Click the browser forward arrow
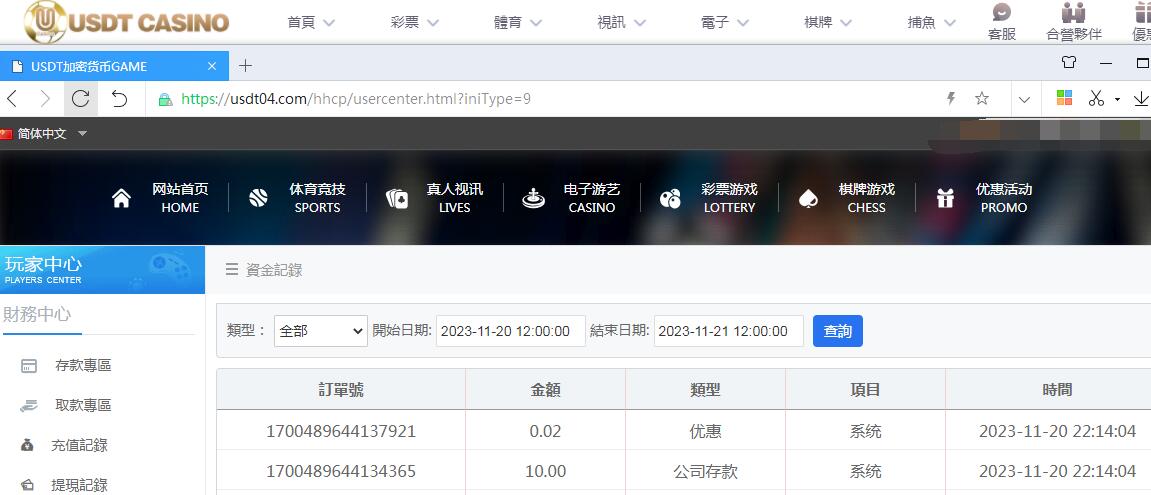The image size is (1151, 495). coord(46,98)
